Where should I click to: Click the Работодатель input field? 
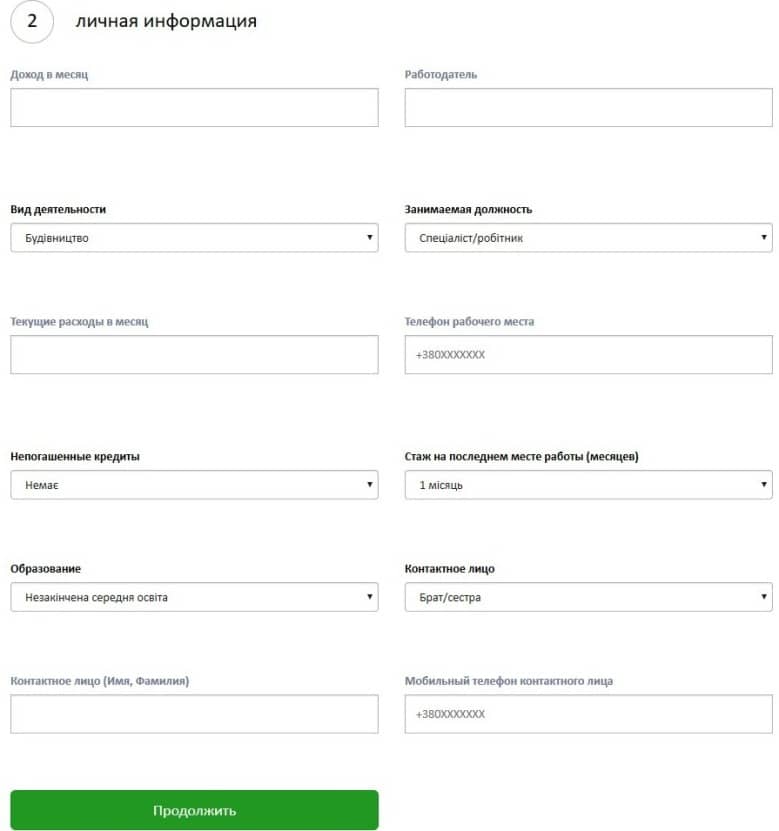coord(588,107)
